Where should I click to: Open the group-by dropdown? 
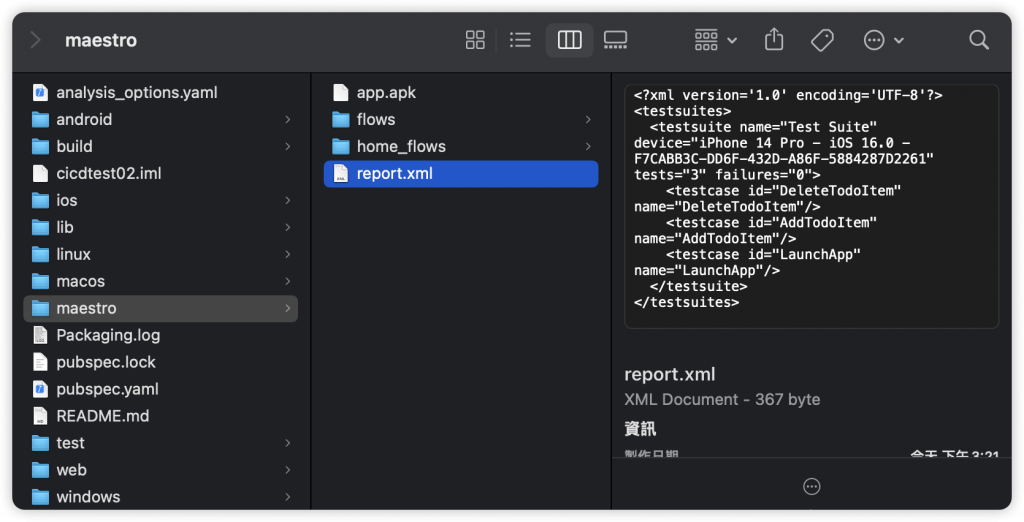716,40
